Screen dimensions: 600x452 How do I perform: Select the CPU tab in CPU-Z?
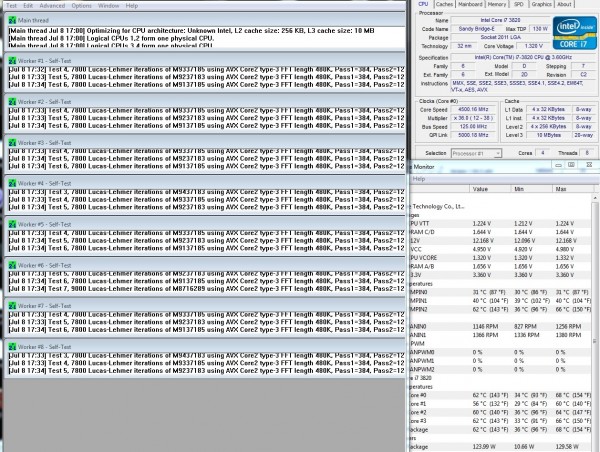pos(423,4)
